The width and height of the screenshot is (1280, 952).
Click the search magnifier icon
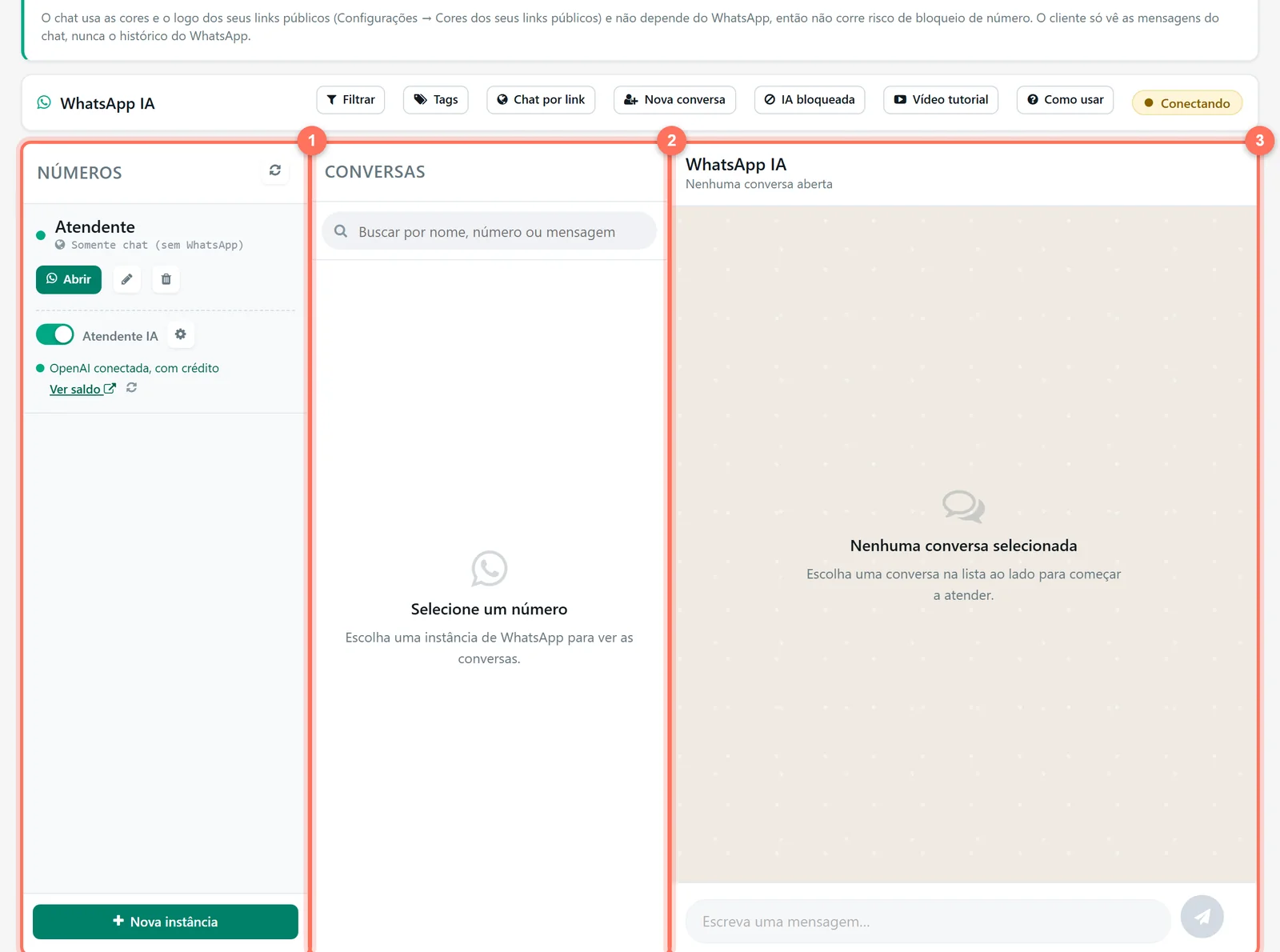click(x=341, y=231)
